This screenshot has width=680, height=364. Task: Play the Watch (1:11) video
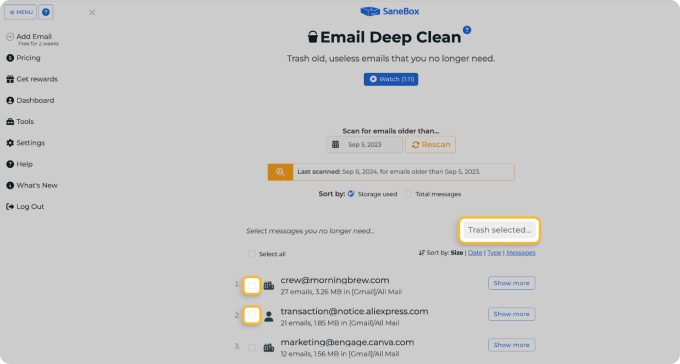click(x=391, y=79)
